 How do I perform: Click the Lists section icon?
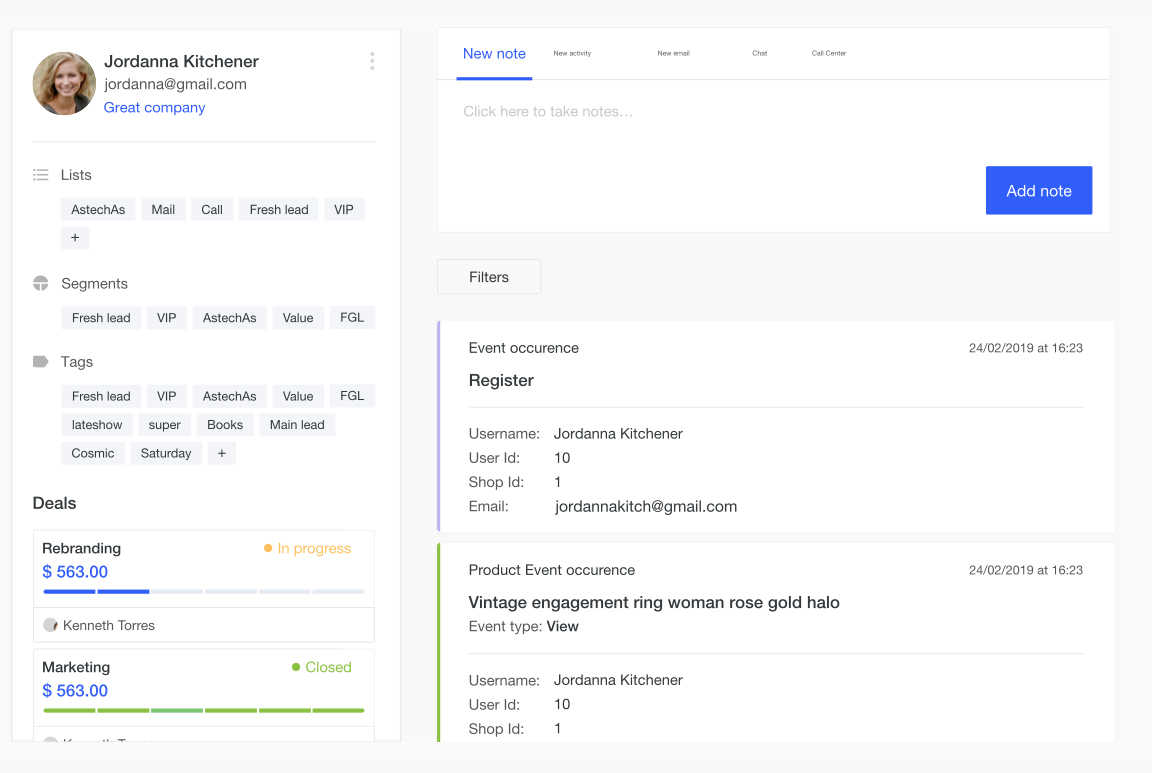41,175
